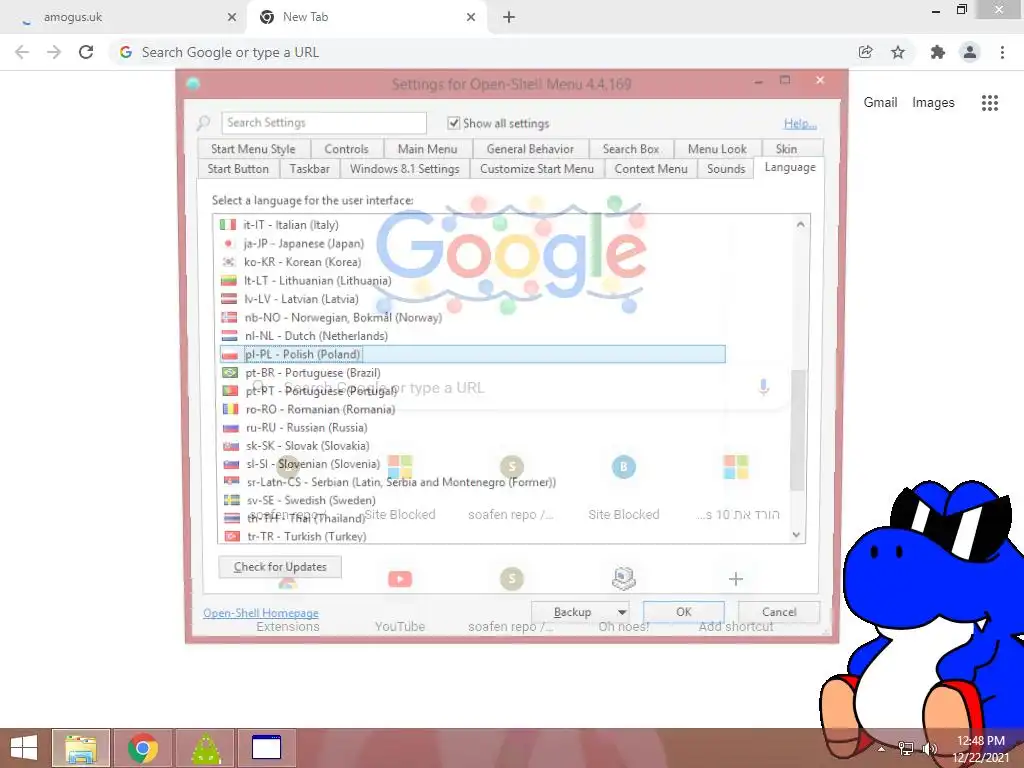
Task: Bookmark page with the star icon
Action: (898, 52)
